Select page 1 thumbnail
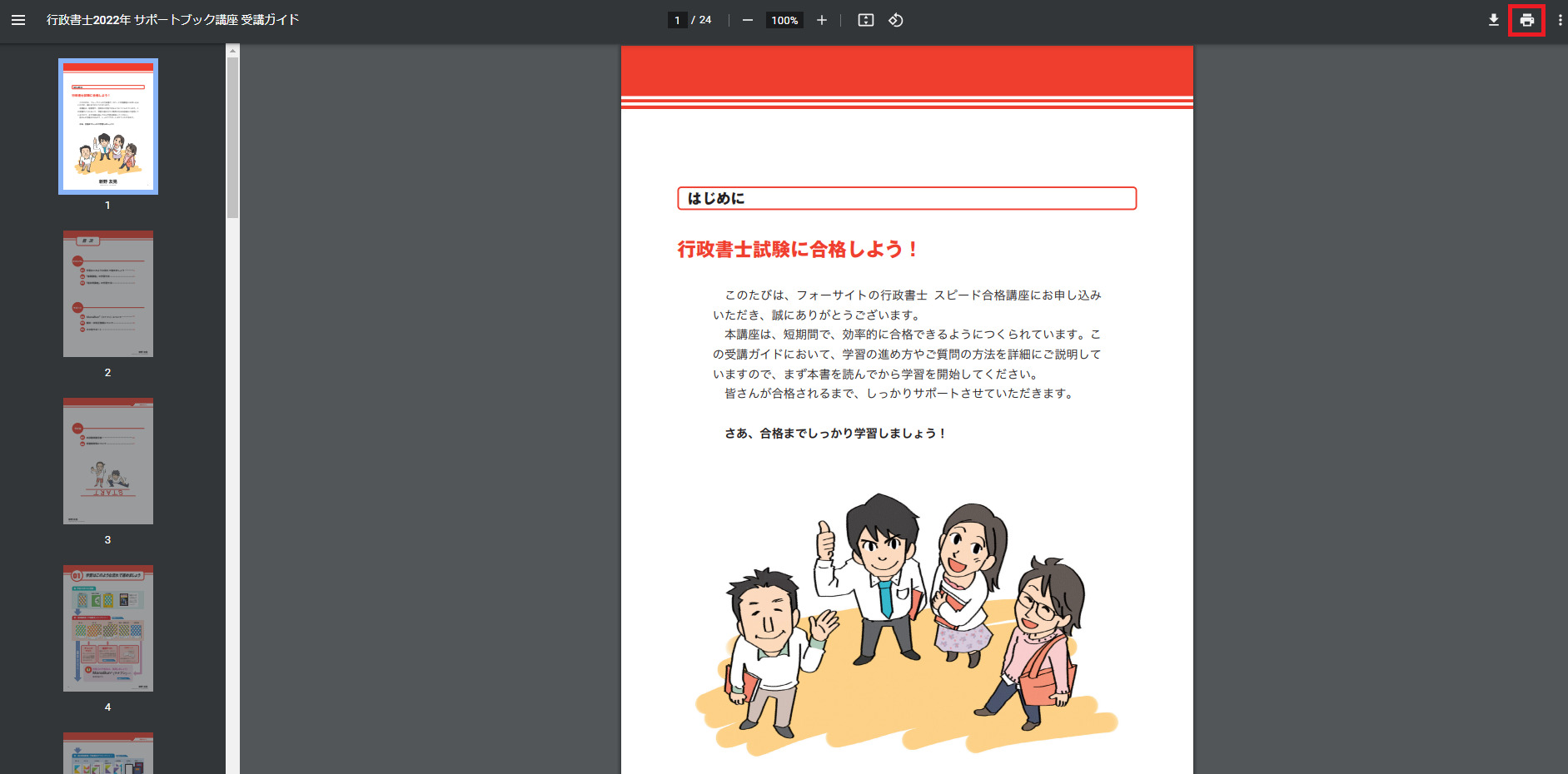Image resolution: width=1568 pixels, height=774 pixels. coord(108,127)
